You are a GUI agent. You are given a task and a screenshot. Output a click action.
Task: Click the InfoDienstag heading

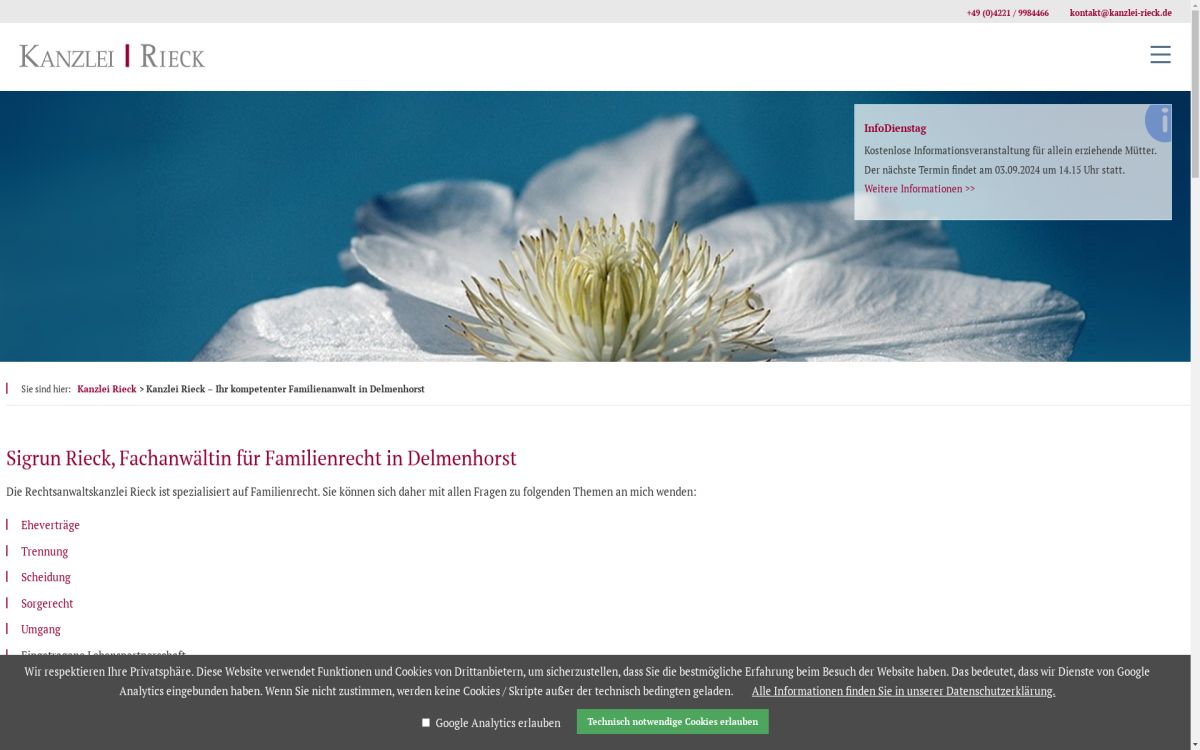click(x=895, y=128)
